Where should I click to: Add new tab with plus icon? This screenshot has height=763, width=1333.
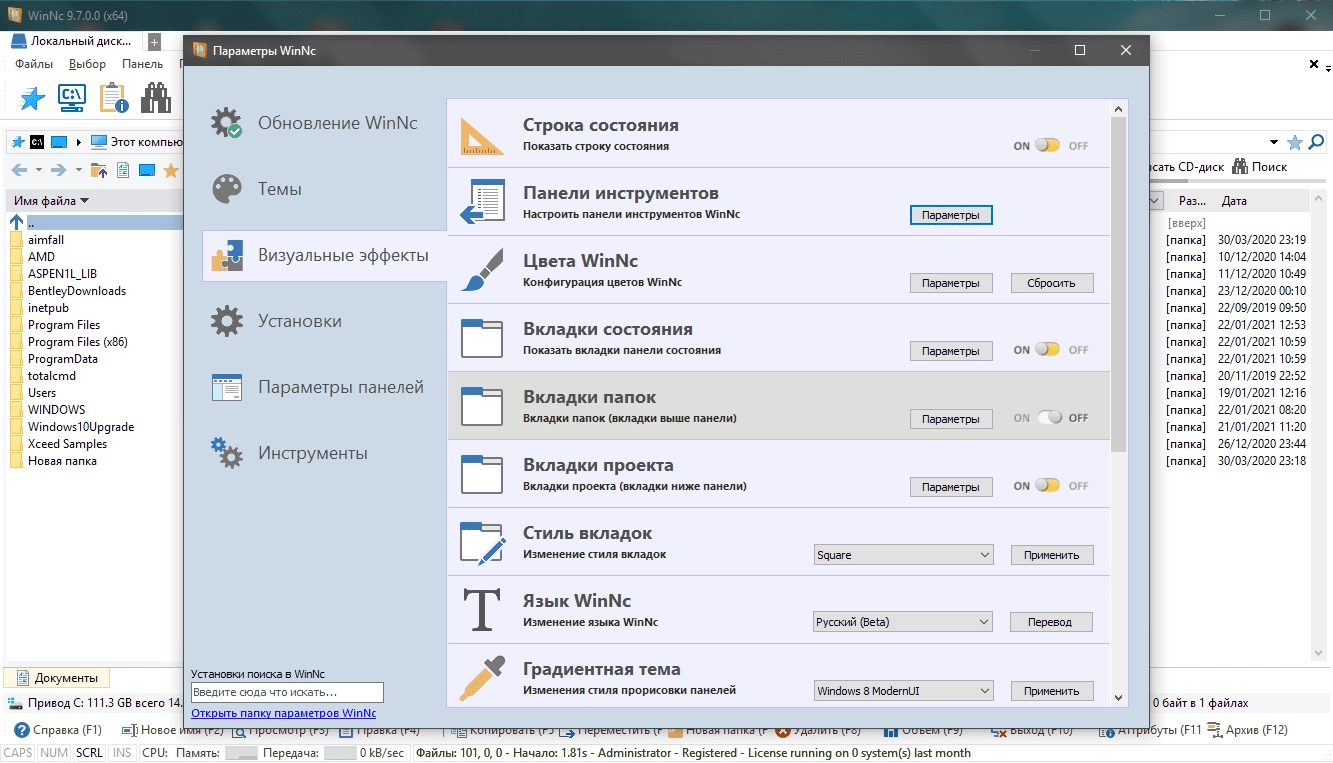pyautogui.click(x=154, y=42)
